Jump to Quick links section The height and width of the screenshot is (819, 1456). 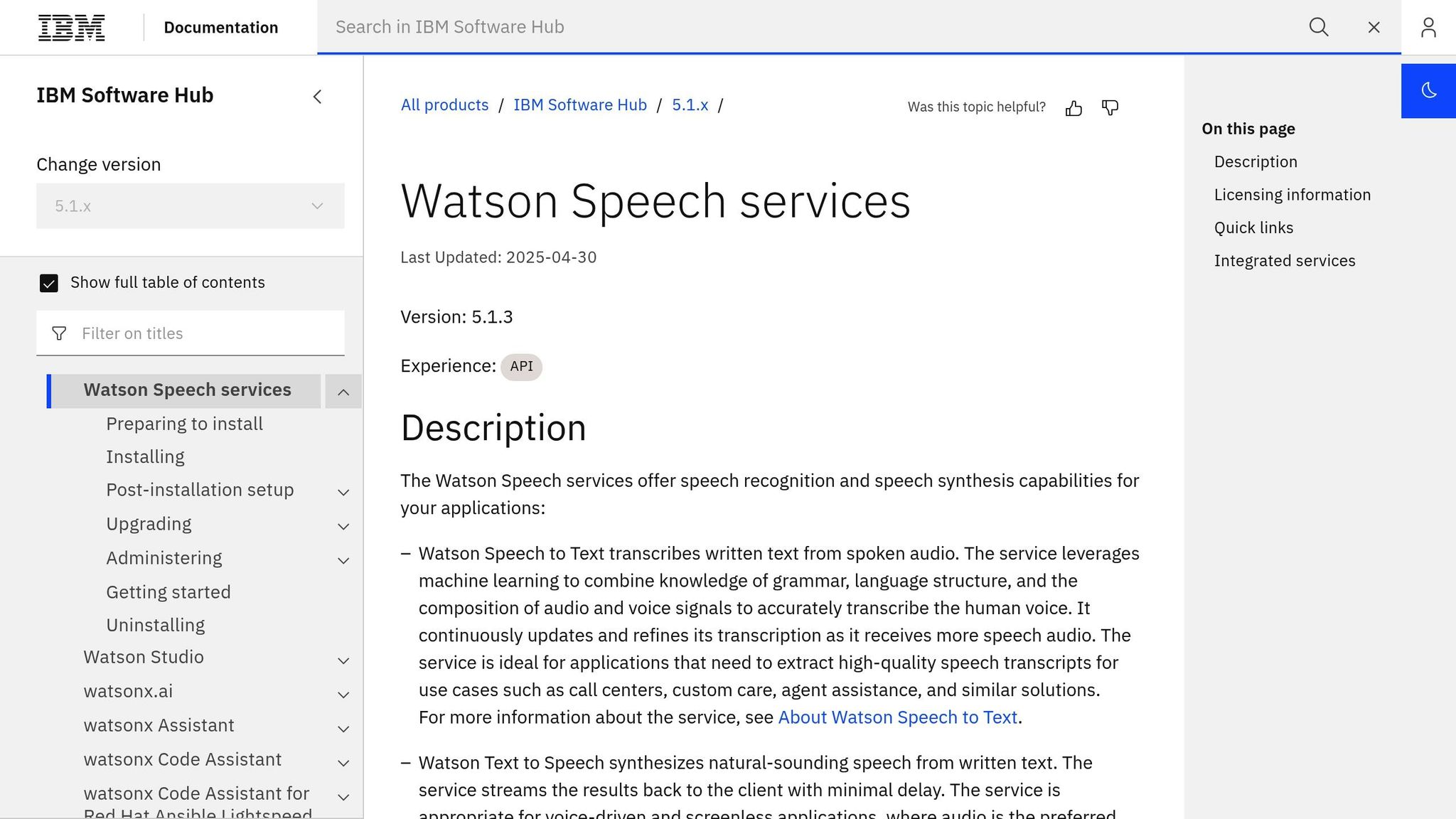[1253, 227]
